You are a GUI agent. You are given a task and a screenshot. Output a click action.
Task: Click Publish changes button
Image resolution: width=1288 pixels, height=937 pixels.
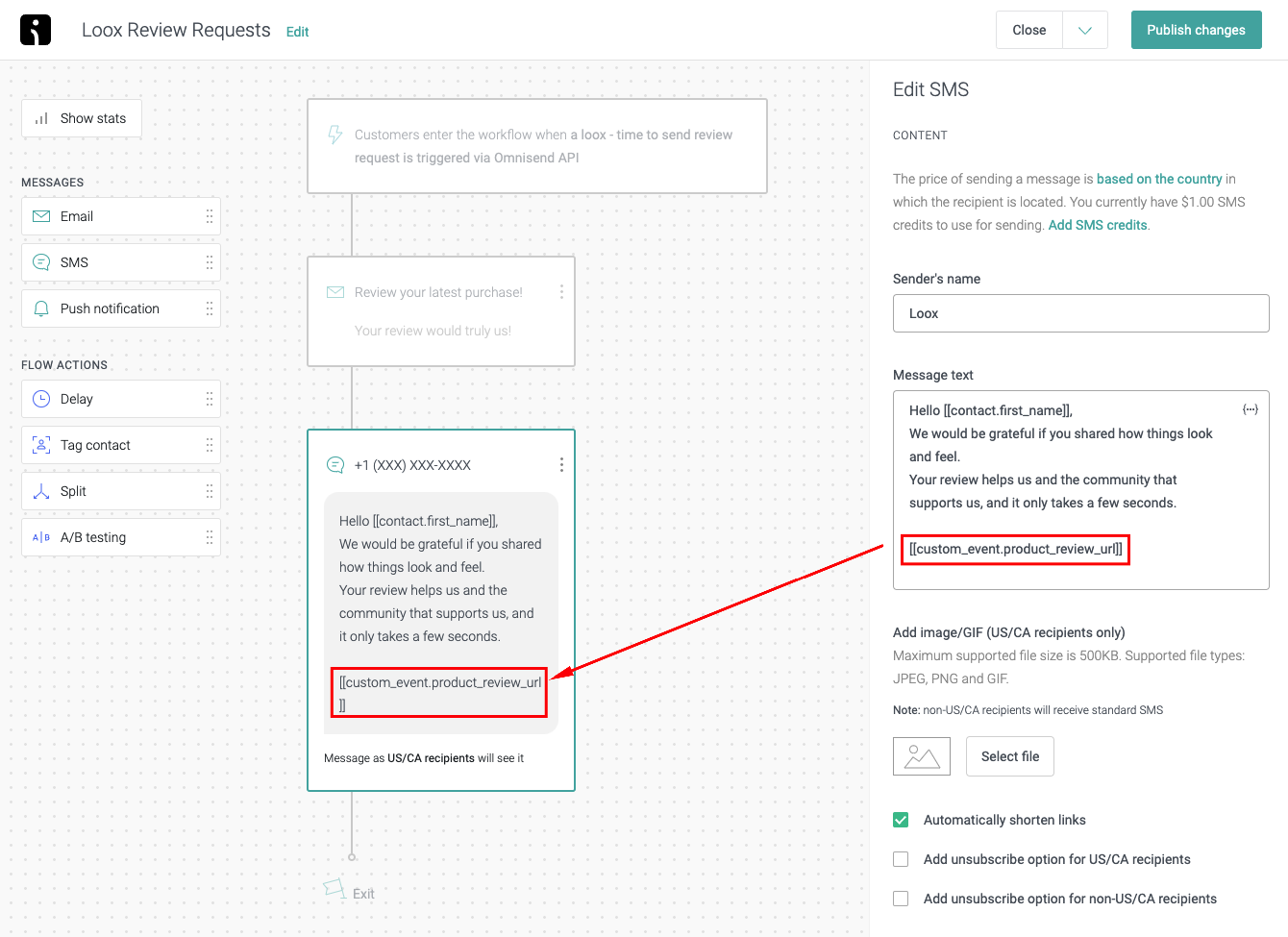coord(1196,30)
